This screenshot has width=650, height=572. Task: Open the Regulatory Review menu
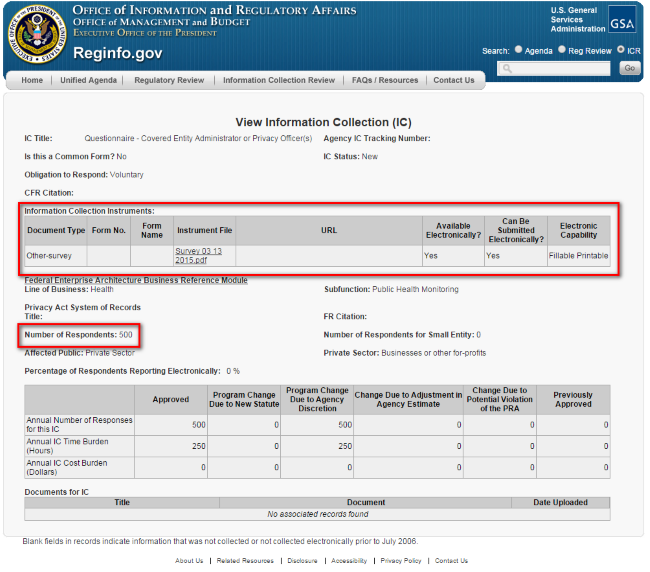point(169,80)
